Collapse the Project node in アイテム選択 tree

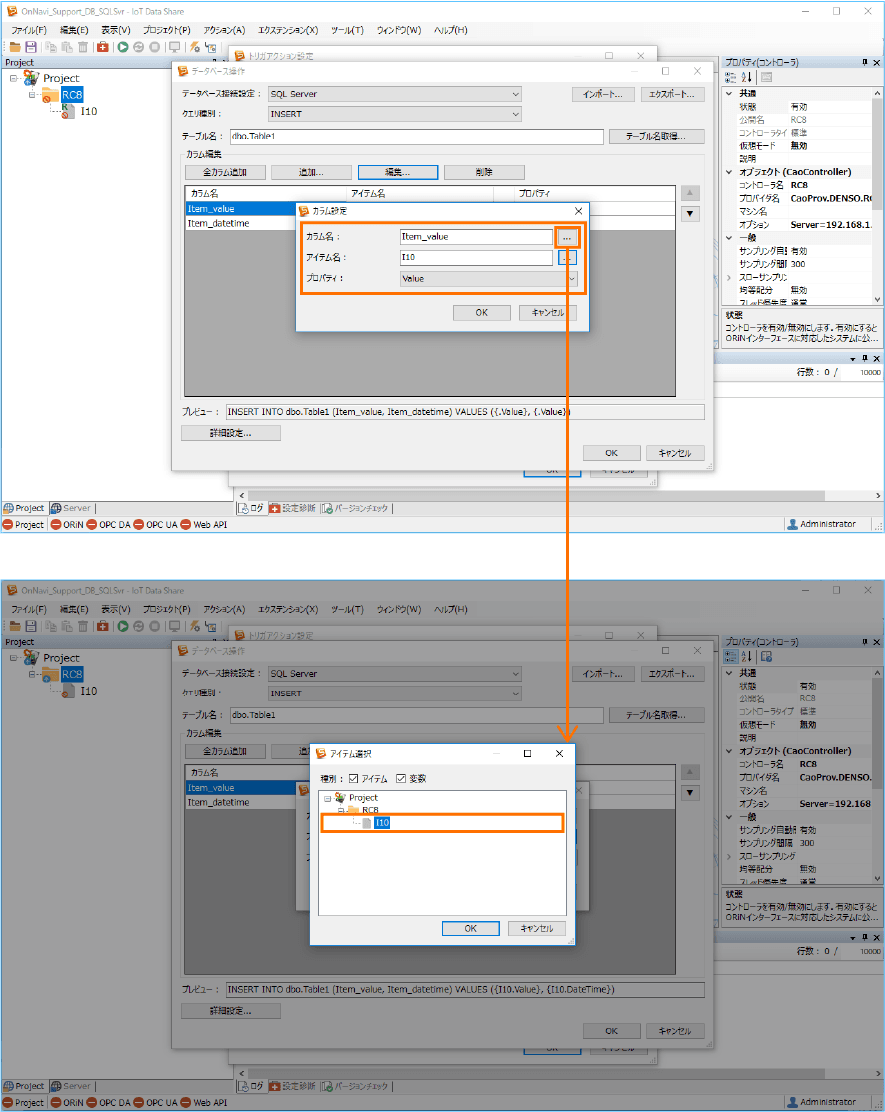pos(327,798)
